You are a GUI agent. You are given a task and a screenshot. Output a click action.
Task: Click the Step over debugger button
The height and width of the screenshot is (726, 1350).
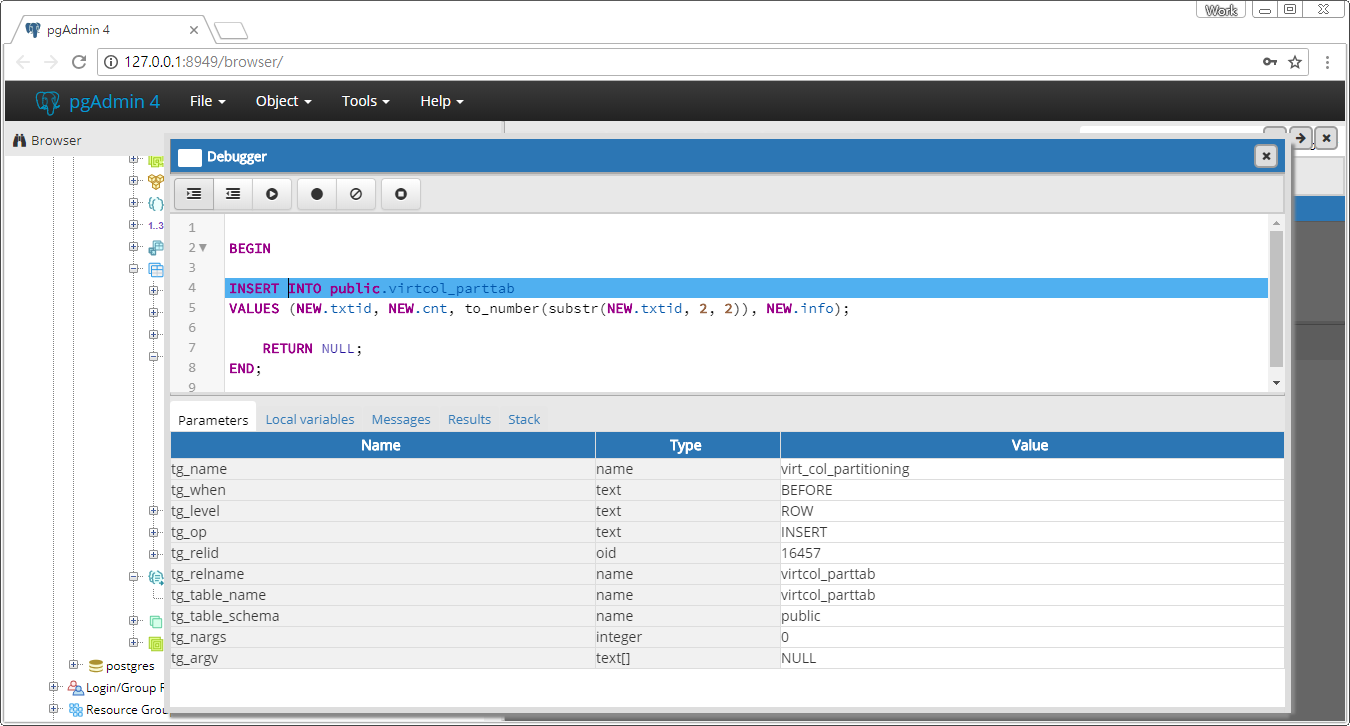[233, 194]
